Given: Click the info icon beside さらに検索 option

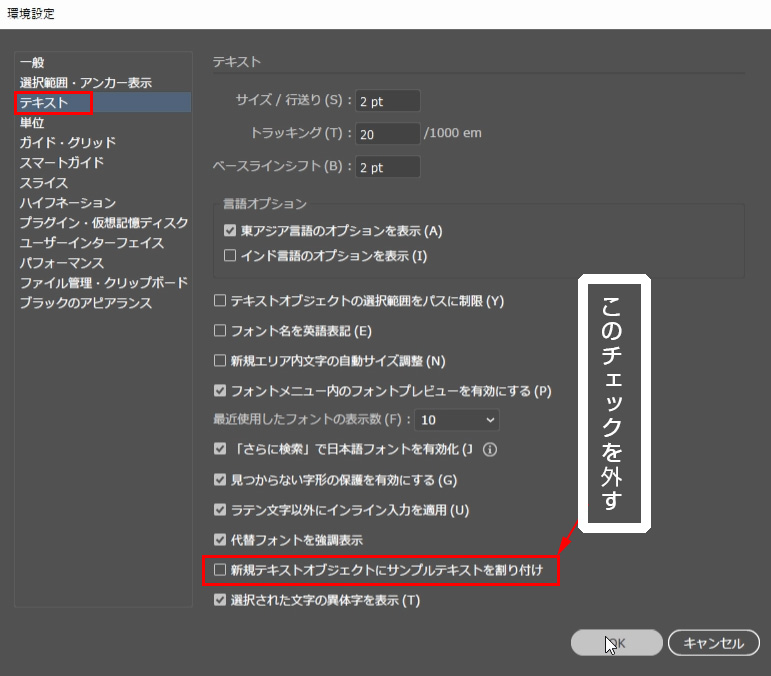Looking at the screenshot, I should click(490, 449).
